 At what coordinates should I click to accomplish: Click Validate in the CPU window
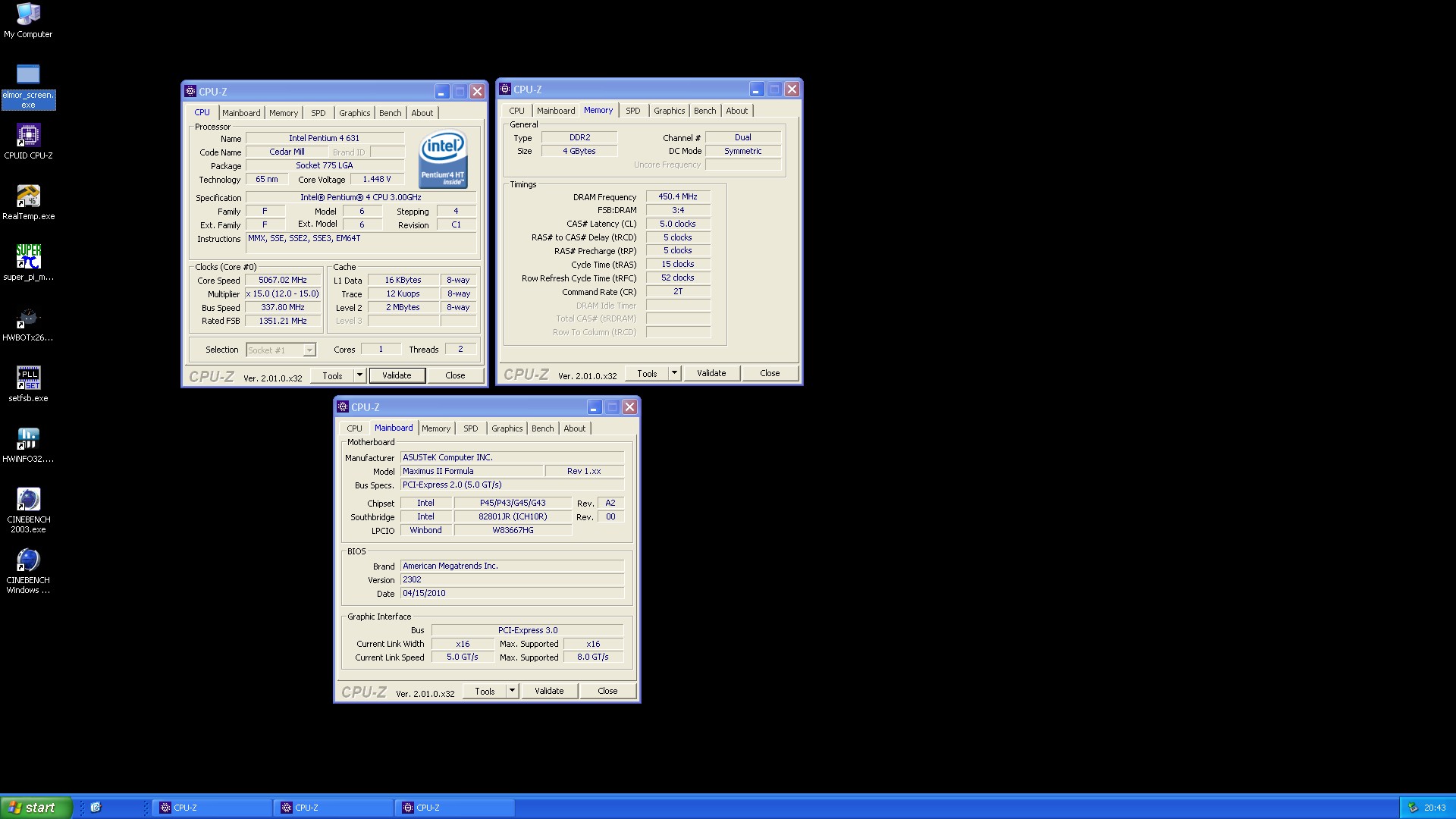click(x=397, y=375)
